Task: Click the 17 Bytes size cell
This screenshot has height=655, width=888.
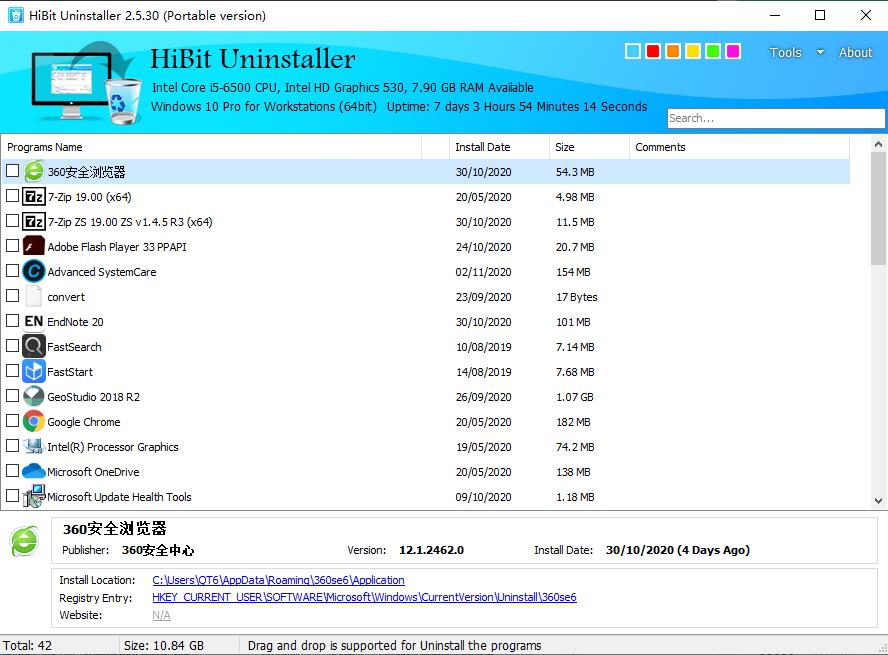Action: click(577, 297)
